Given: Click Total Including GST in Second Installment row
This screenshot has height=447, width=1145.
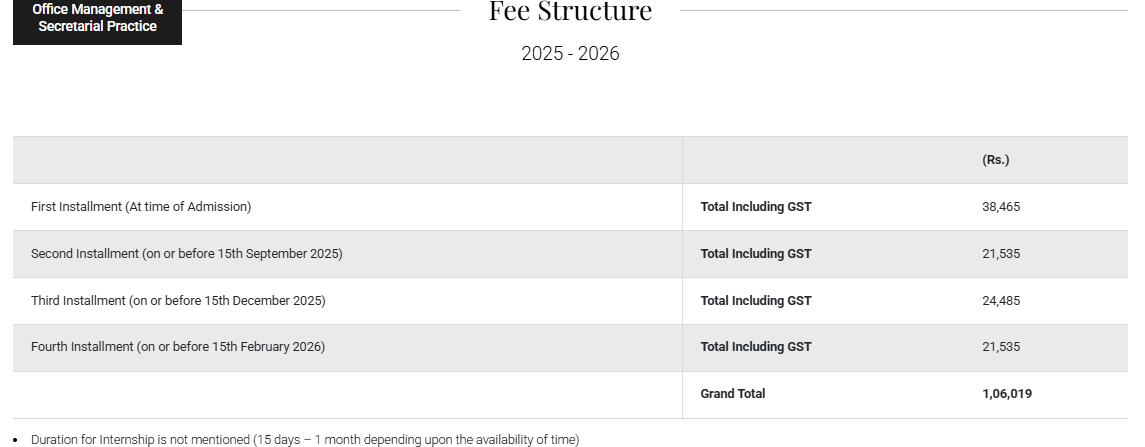Looking at the screenshot, I should 756,254.
